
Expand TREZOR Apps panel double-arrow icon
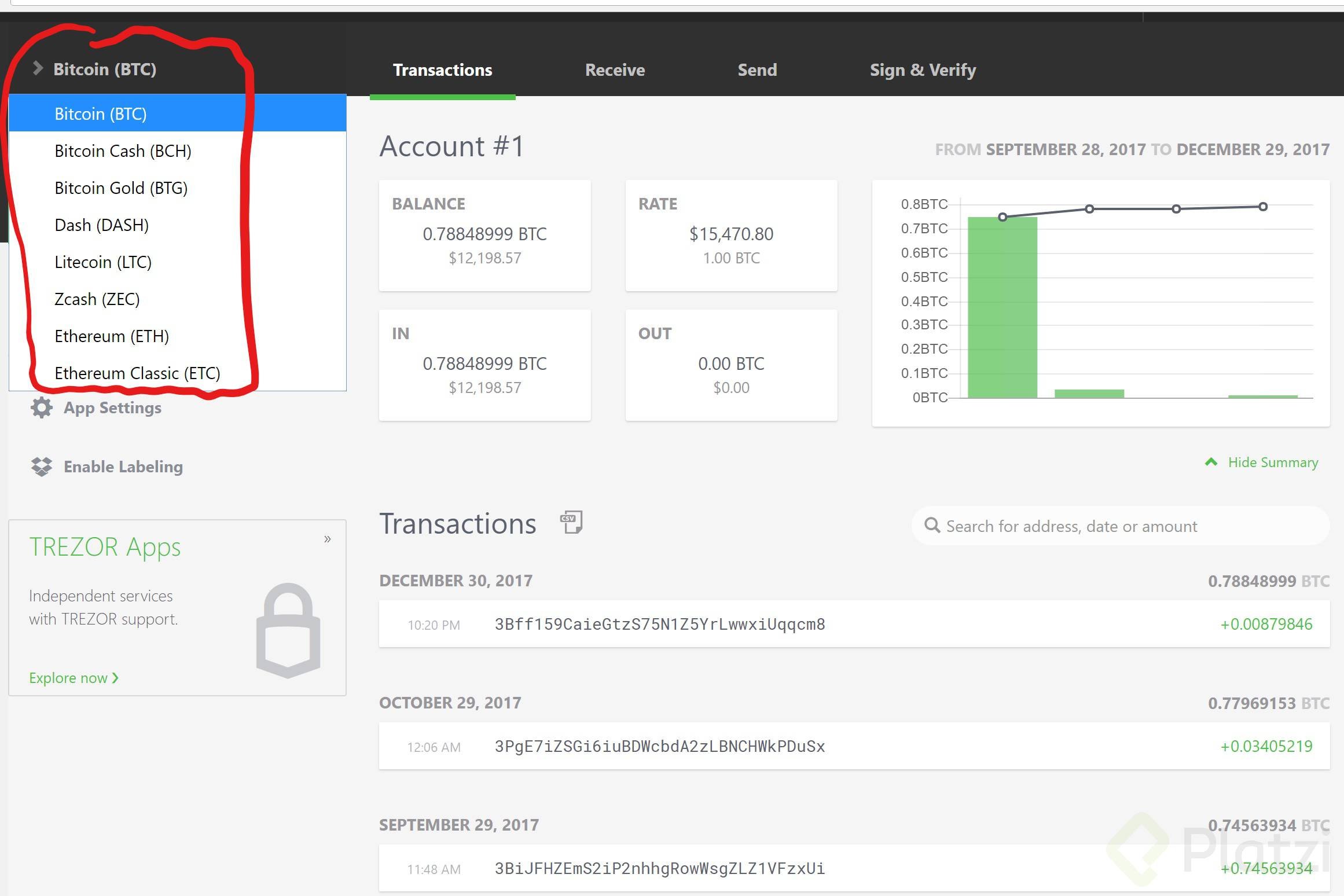point(327,539)
